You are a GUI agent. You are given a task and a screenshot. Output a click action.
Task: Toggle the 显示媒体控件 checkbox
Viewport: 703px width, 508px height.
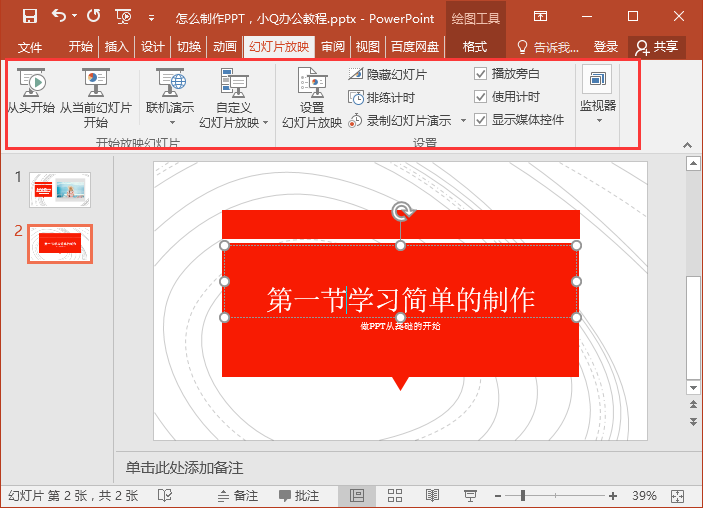[x=480, y=120]
